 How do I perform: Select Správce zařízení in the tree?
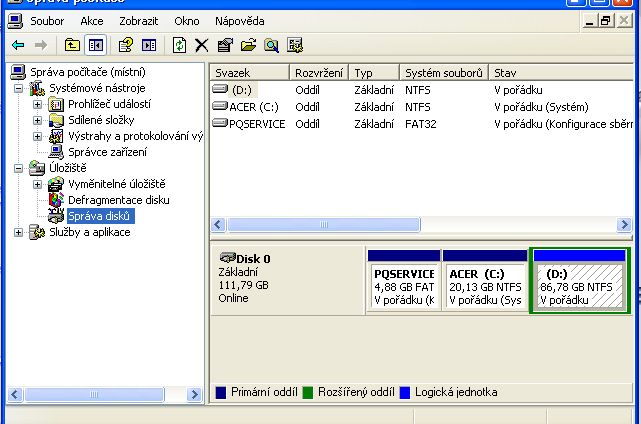107,152
